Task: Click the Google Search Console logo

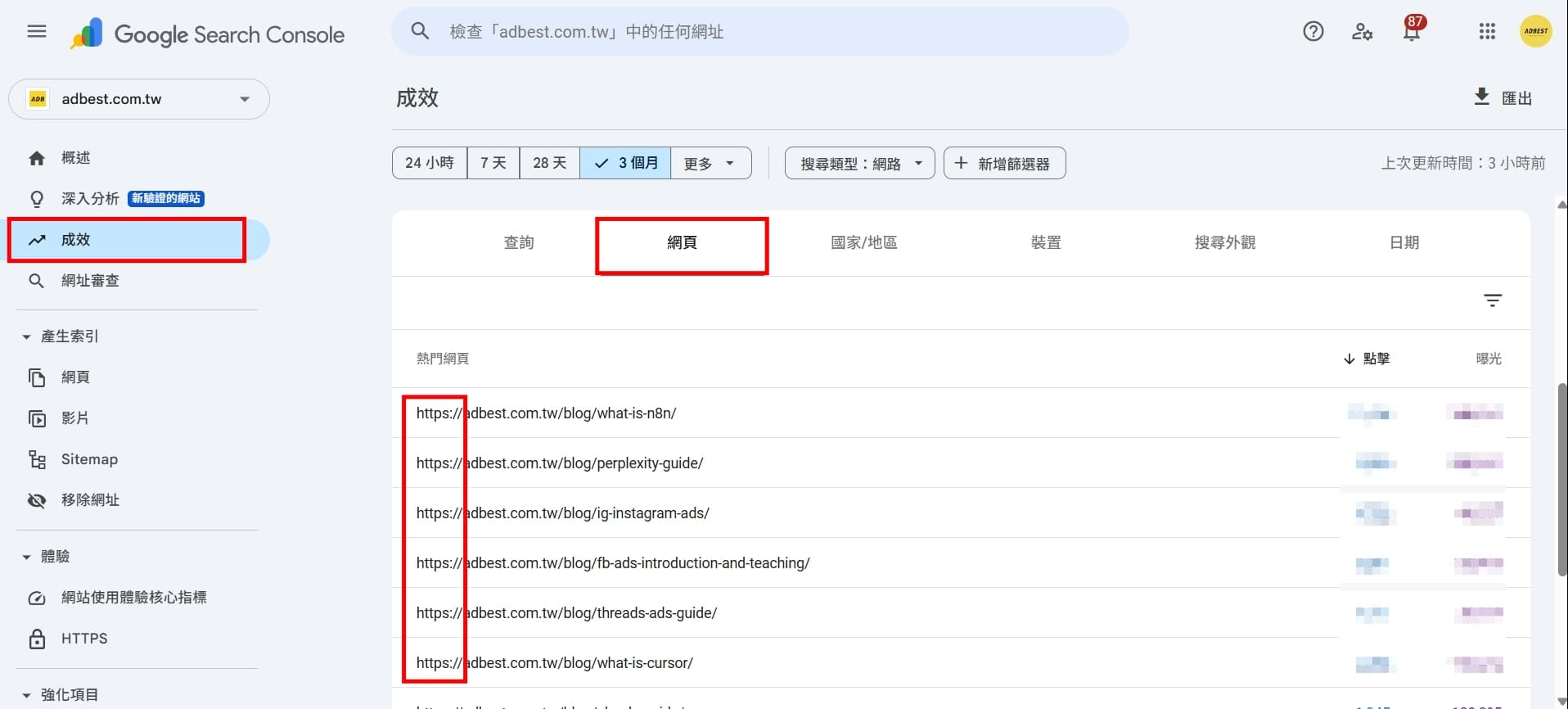Action: [x=207, y=34]
